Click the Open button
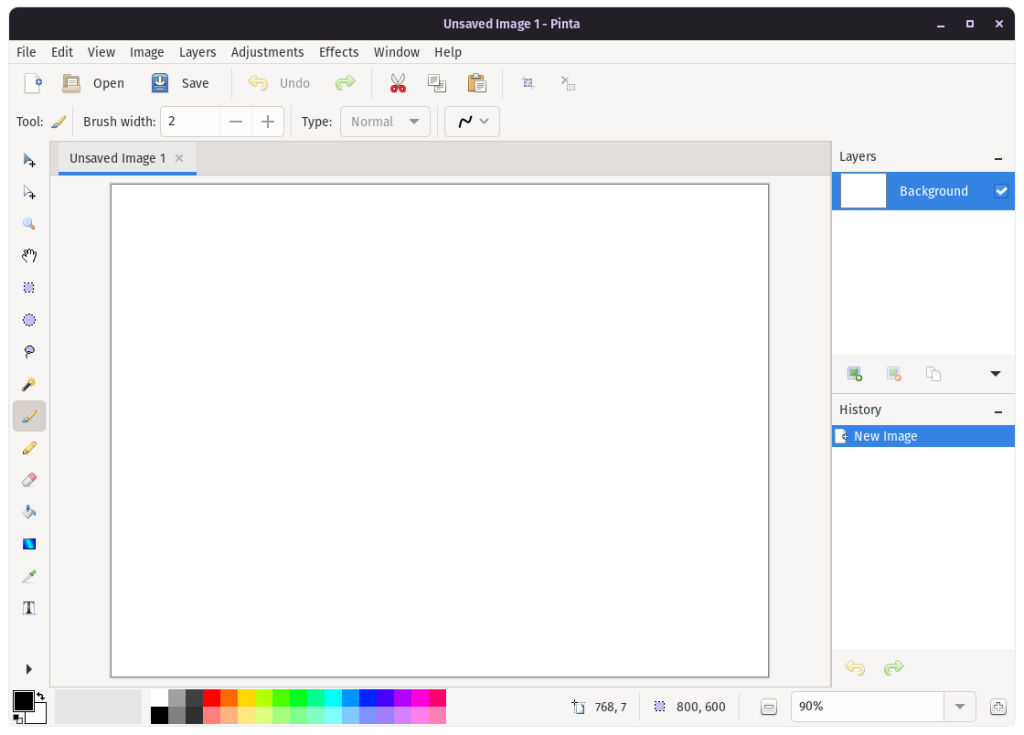Screen dimensions: 1024x735 tap(94, 83)
